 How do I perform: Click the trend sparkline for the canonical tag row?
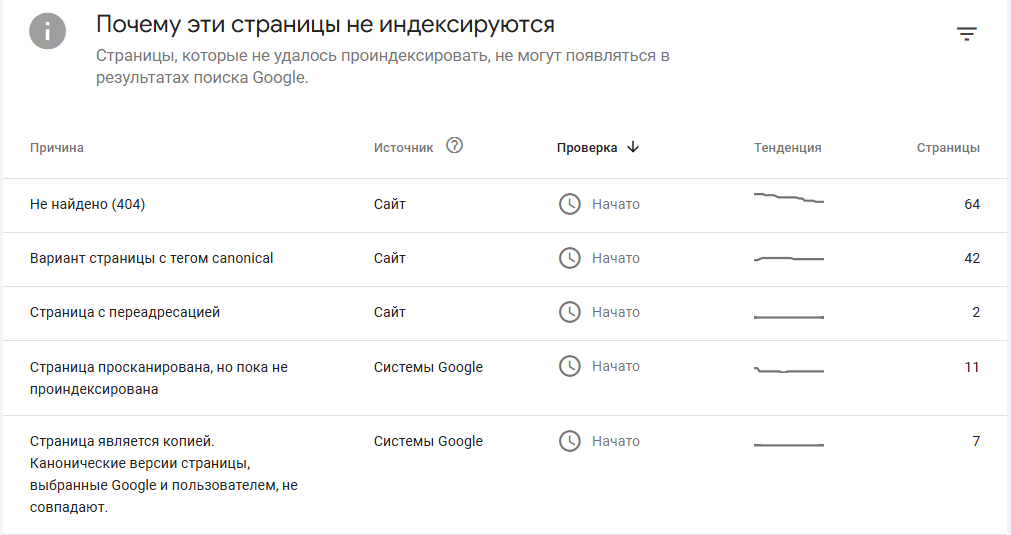click(789, 258)
